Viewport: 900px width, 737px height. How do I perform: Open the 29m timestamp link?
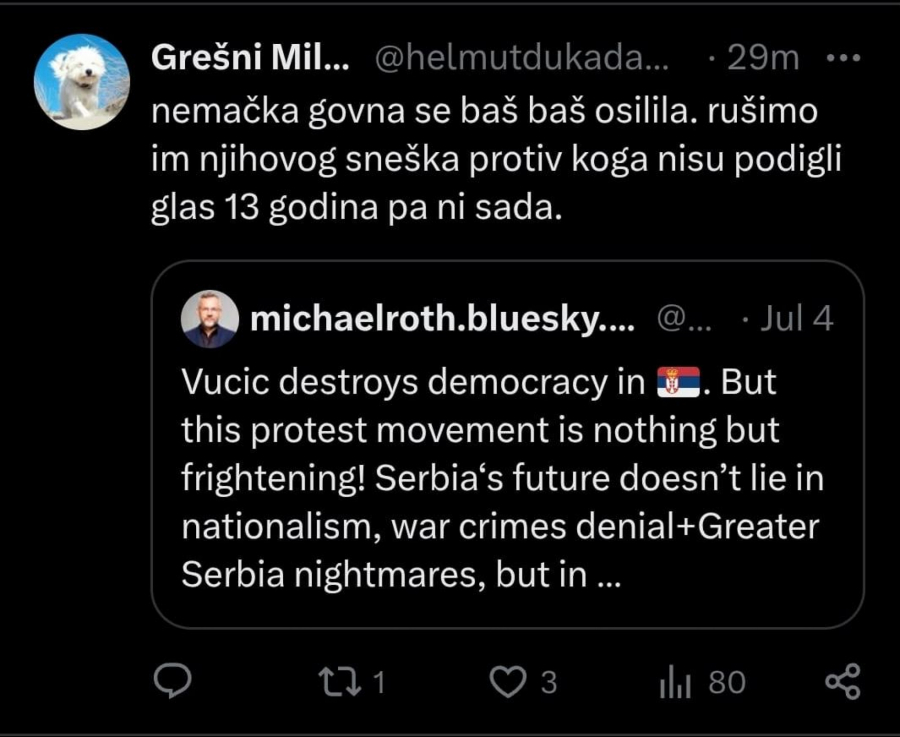pyautogui.click(x=763, y=58)
